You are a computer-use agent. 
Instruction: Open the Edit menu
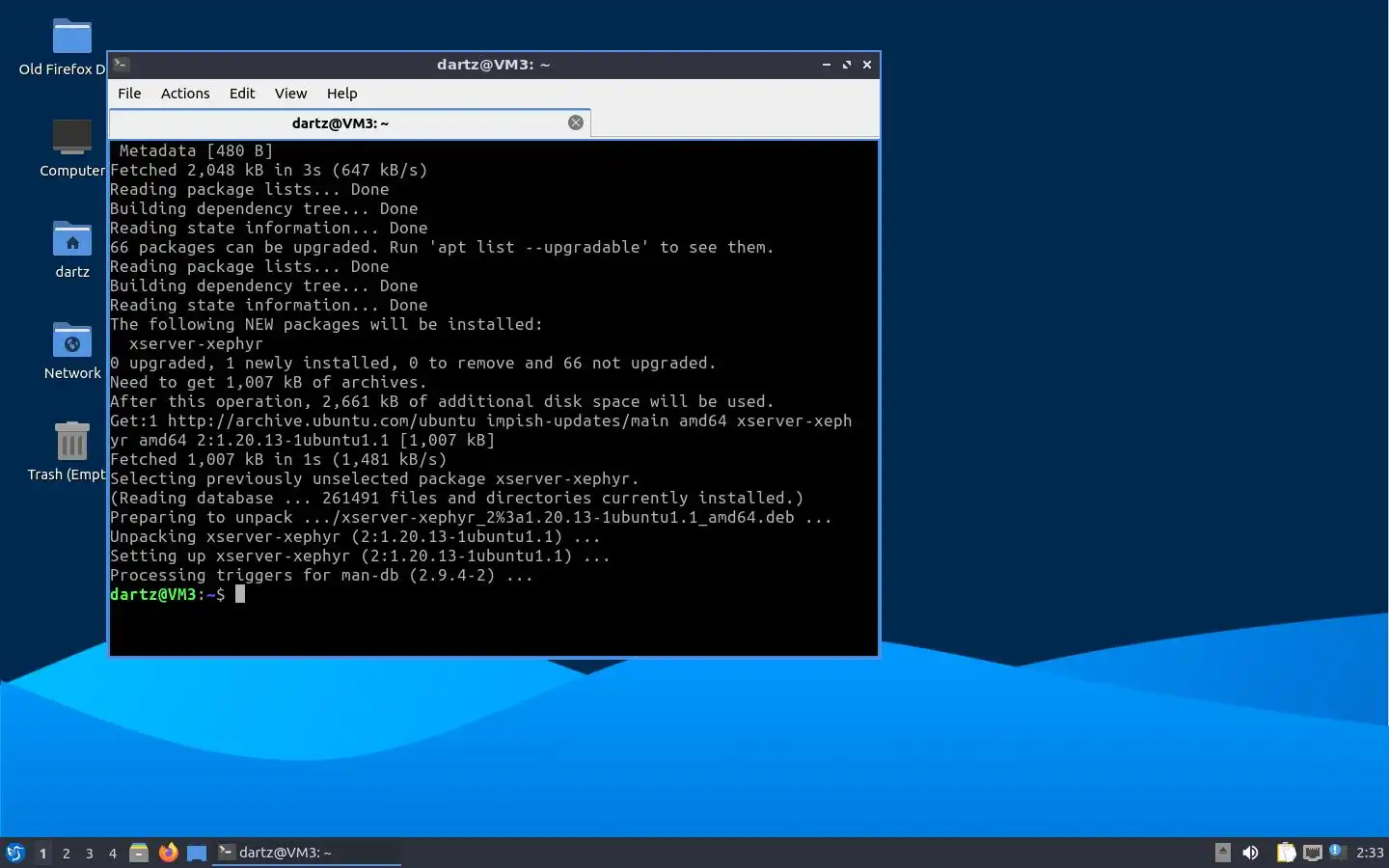tap(242, 94)
